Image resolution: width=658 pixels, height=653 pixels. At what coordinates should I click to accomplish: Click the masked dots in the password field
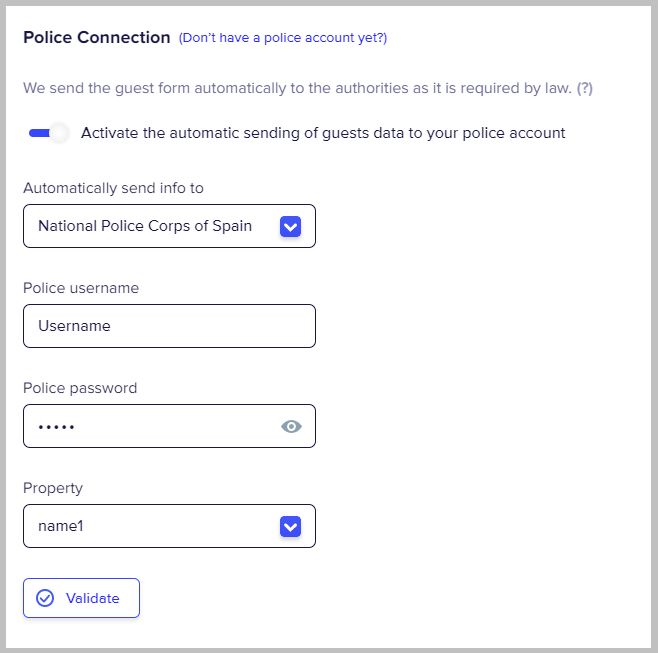pos(56,427)
